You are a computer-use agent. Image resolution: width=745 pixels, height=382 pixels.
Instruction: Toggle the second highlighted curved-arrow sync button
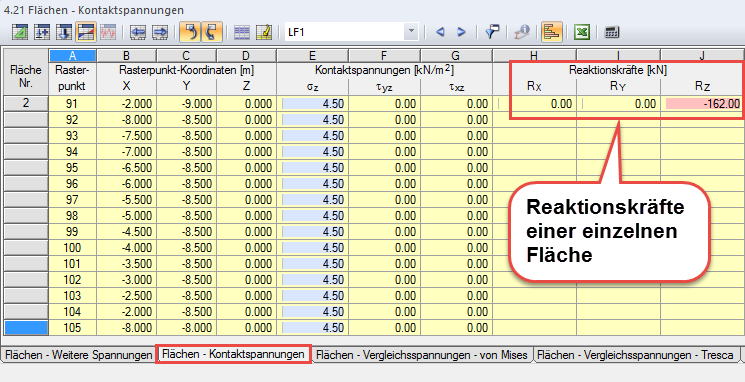[212, 32]
